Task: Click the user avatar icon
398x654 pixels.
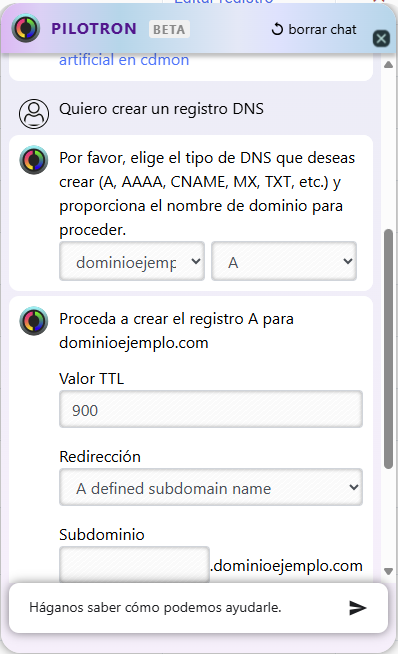Action: point(34,113)
